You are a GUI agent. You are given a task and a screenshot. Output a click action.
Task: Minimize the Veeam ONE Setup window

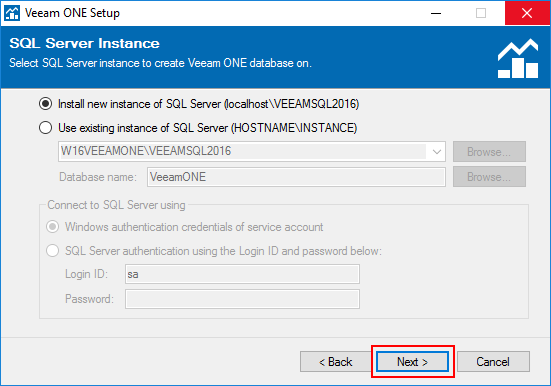436,13
